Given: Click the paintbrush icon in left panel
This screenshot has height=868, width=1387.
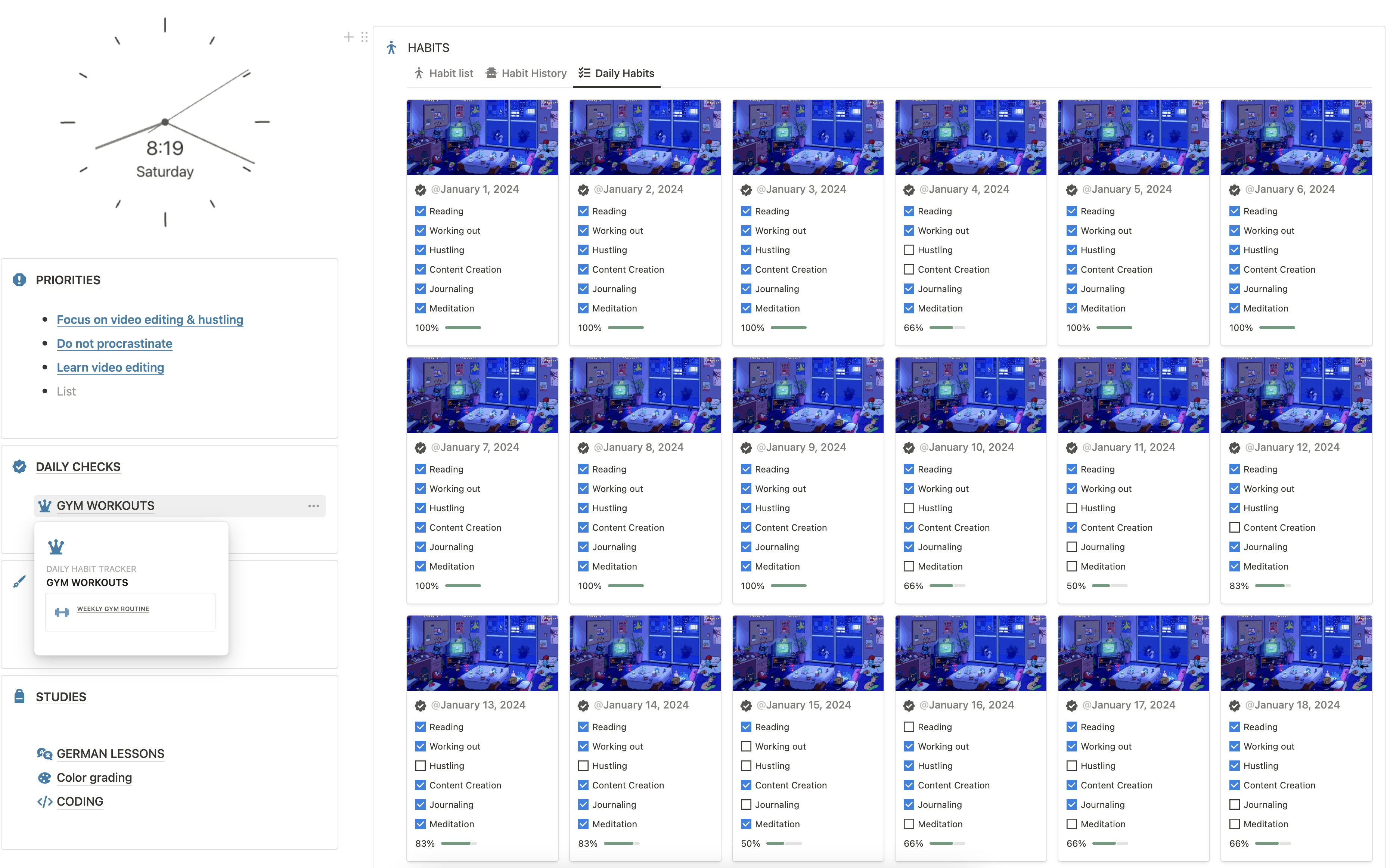Looking at the screenshot, I should pyautogui.click(x=19, y=582).
